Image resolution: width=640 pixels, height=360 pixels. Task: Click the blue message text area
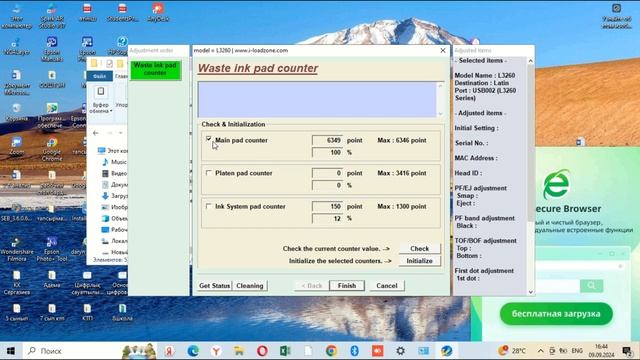pos(317,100)
